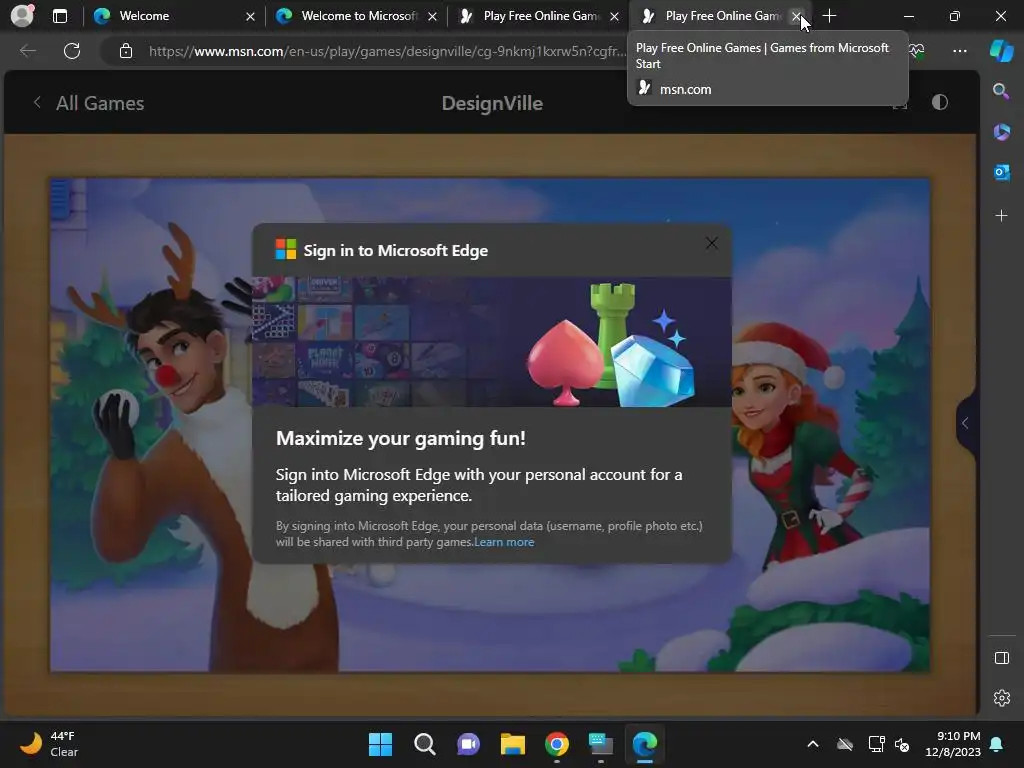Open taskbar Search
This screenshot has width=1024, height=768.
pos(424,744)
